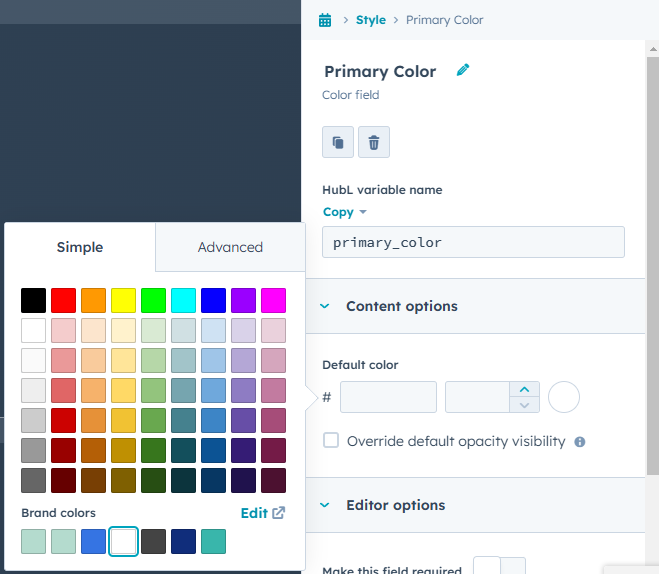Switch to the Advanced color tab

(230, 247)
